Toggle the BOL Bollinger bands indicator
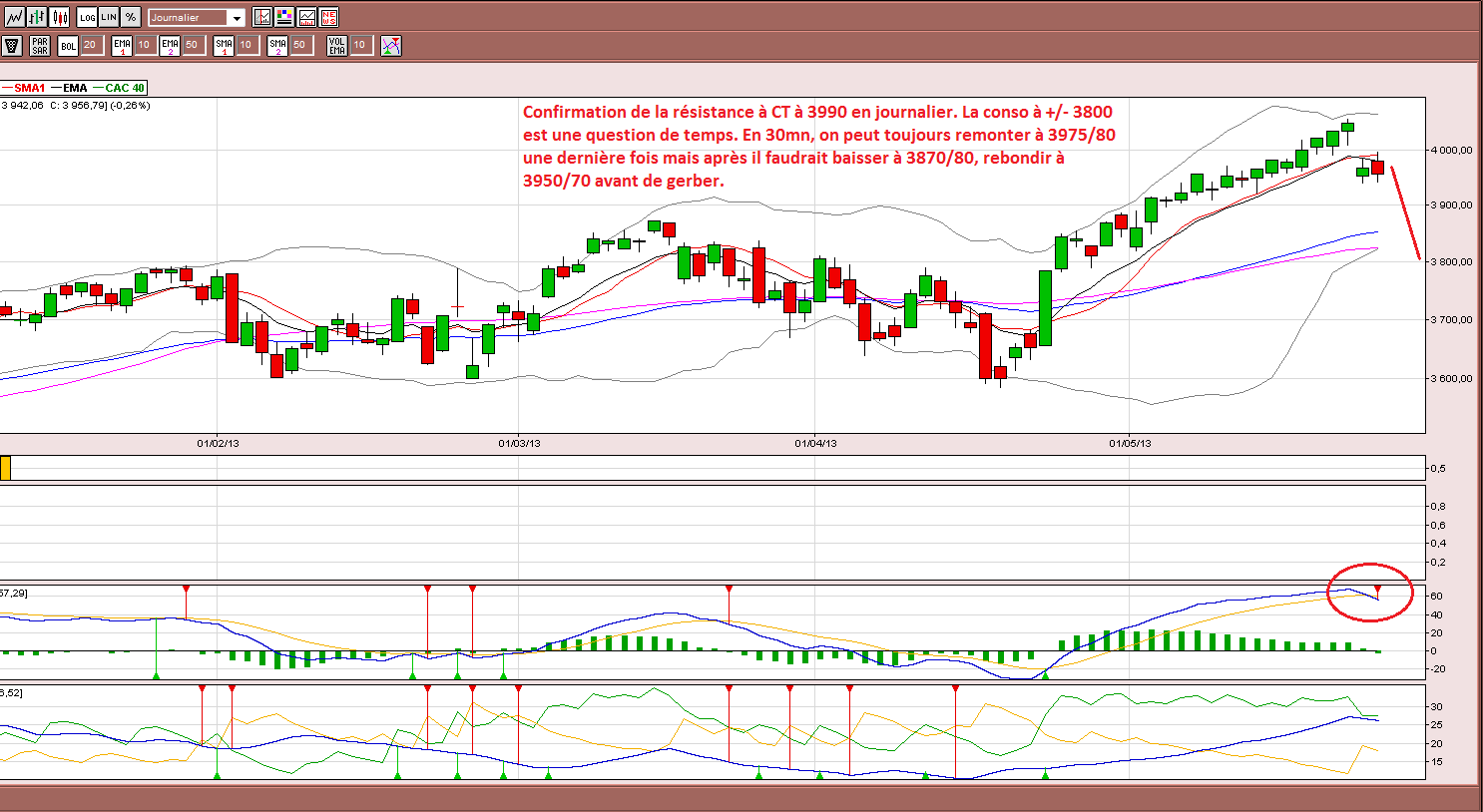1483x812 pixels. (x=68, y=46)
